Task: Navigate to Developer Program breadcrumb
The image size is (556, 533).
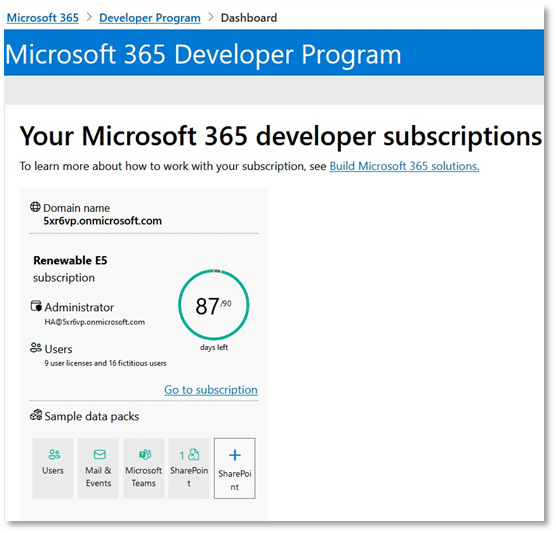Action: tap(150, 18)
